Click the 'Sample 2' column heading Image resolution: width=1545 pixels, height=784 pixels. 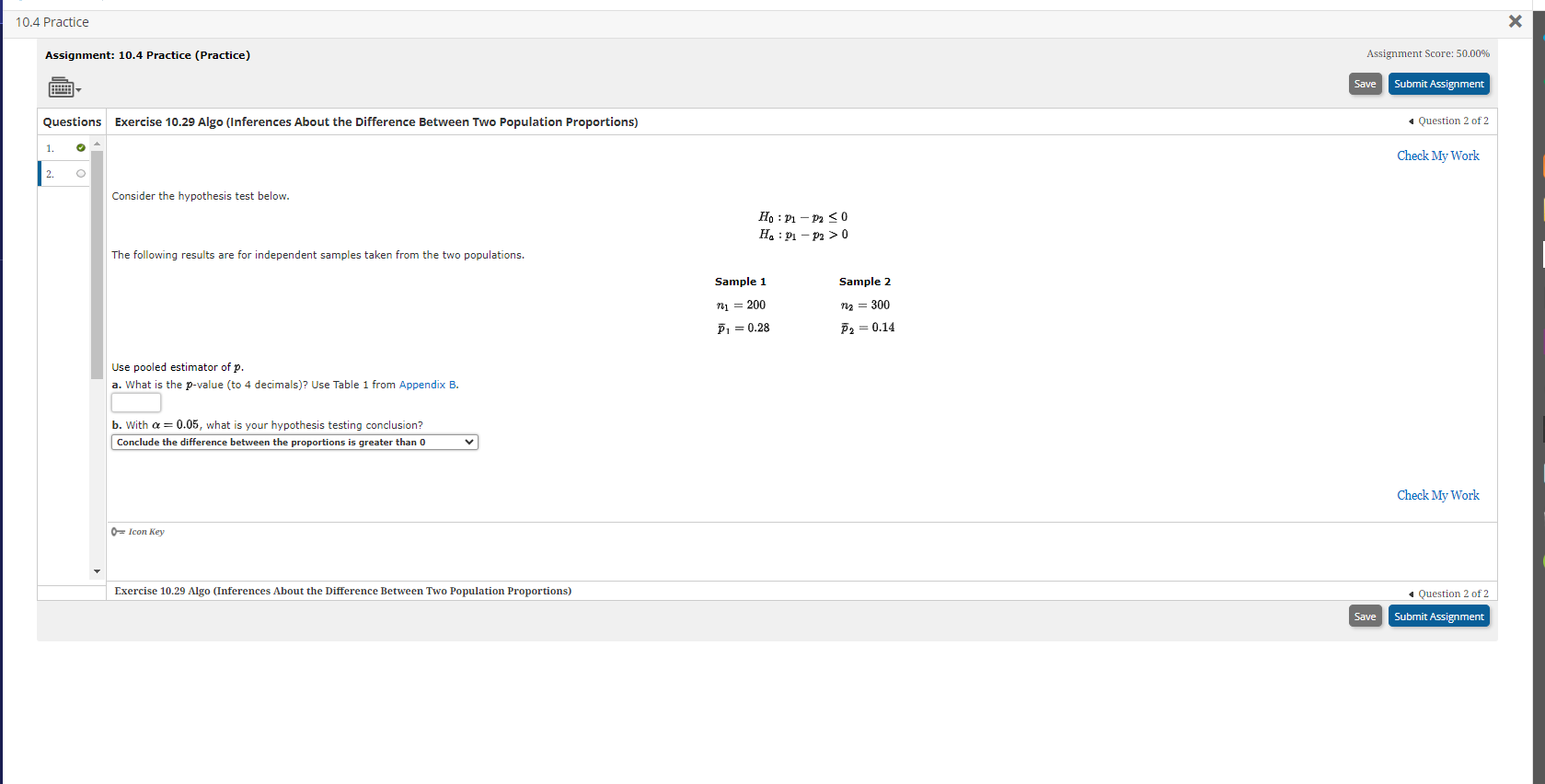tap(865, 282)
